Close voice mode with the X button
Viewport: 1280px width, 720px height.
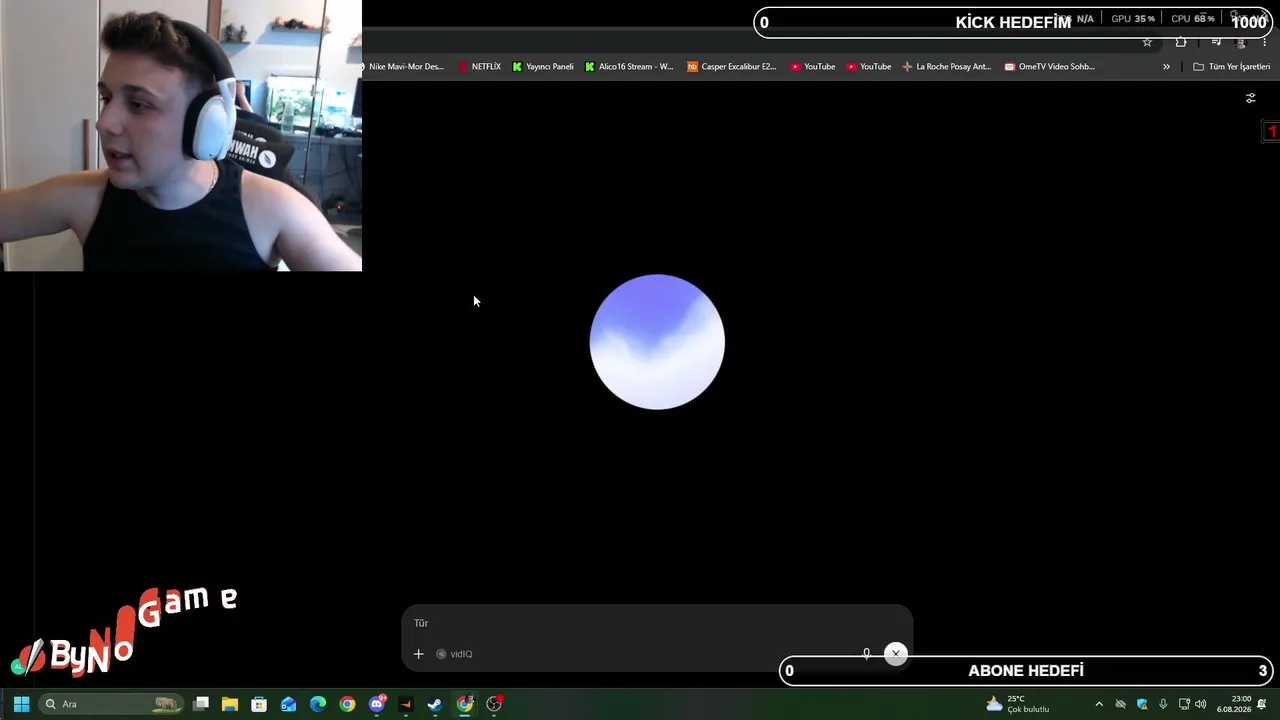point(896,654)
